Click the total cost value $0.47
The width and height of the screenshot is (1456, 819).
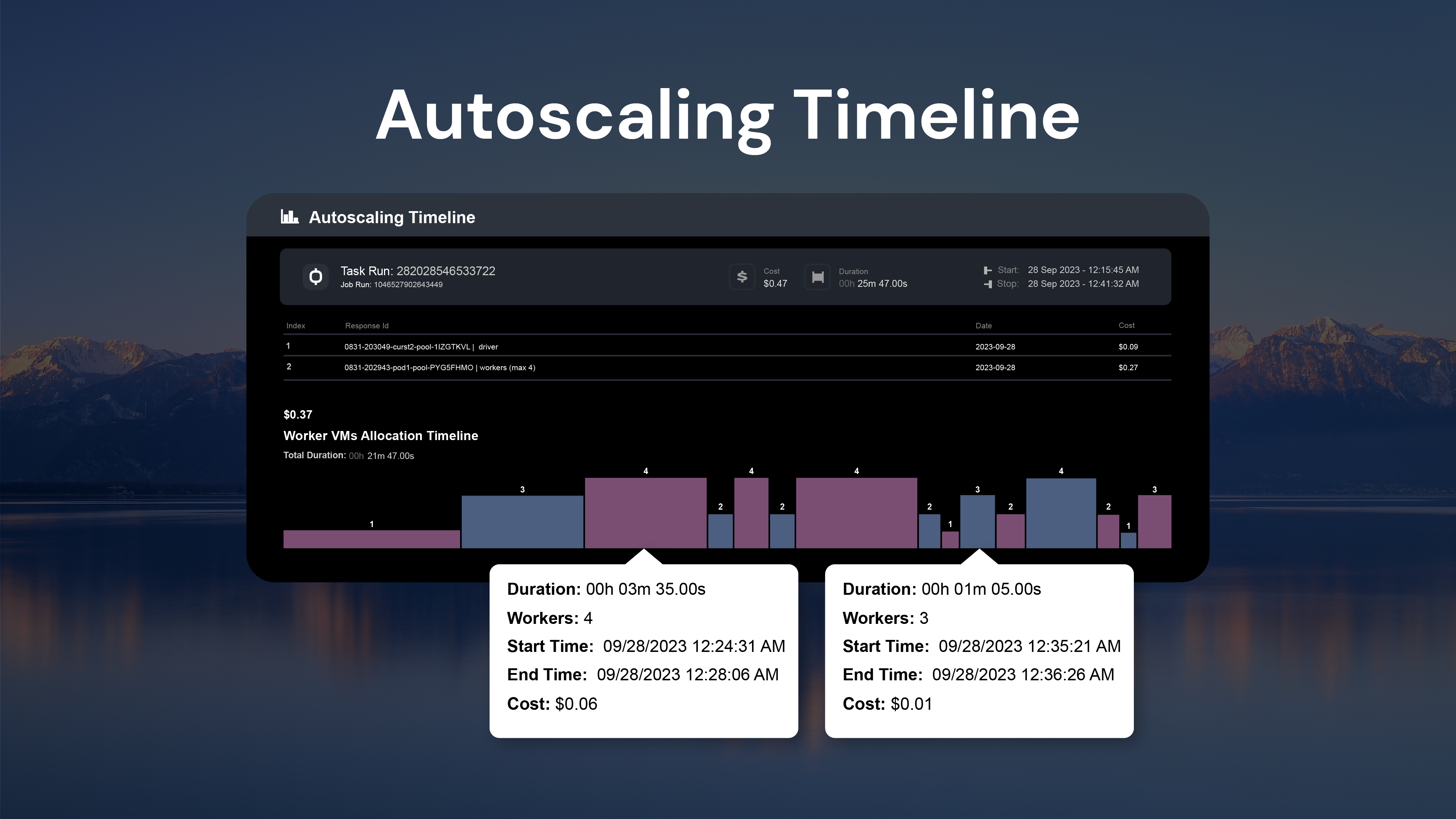775,284
